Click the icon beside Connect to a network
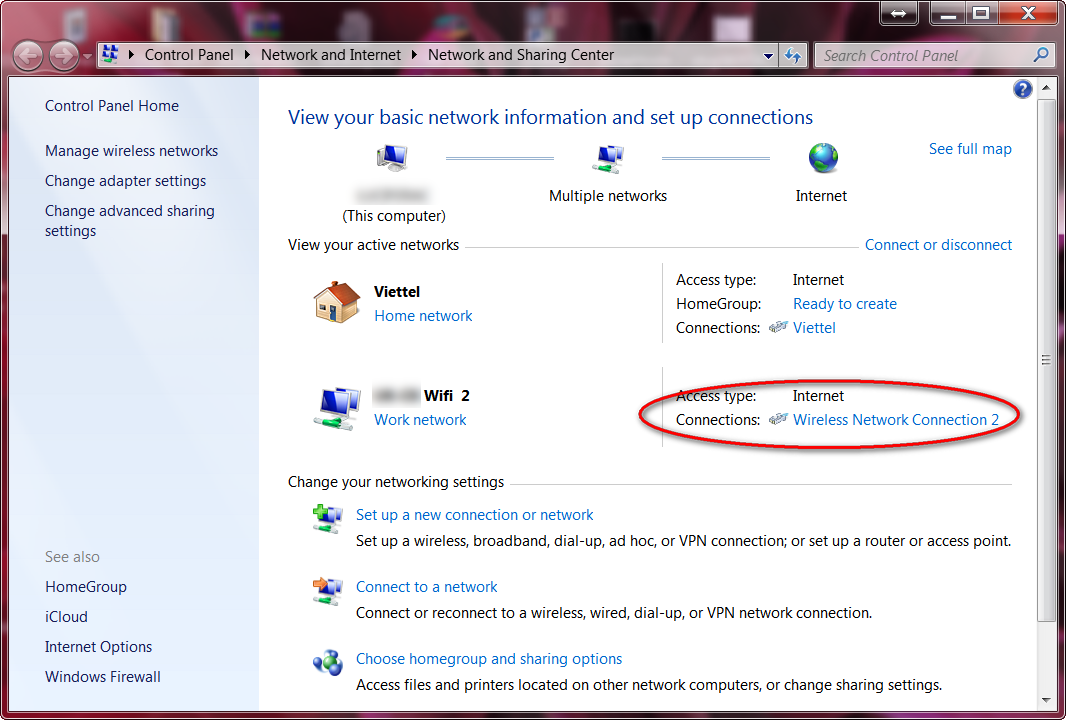Screen dimensions: 1066x720 point(327,591)
